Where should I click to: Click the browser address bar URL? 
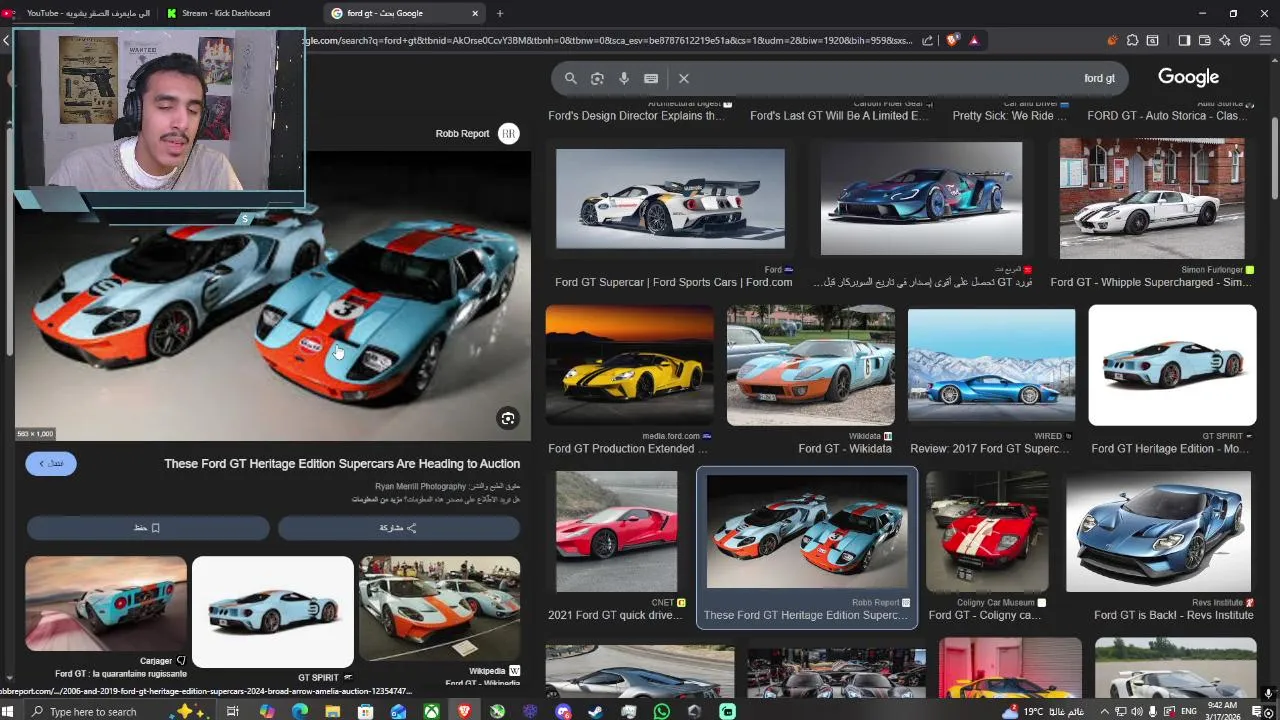610,40
